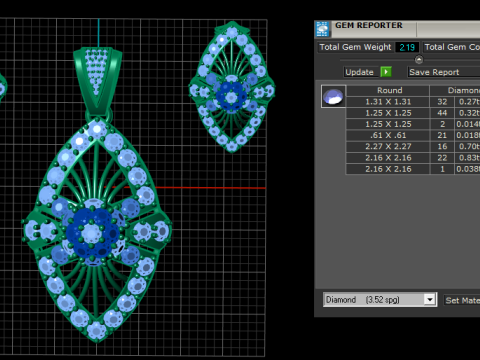Click the Save Report button
The height and width of the screenshot is (360, 480).
tap(444, 72)
